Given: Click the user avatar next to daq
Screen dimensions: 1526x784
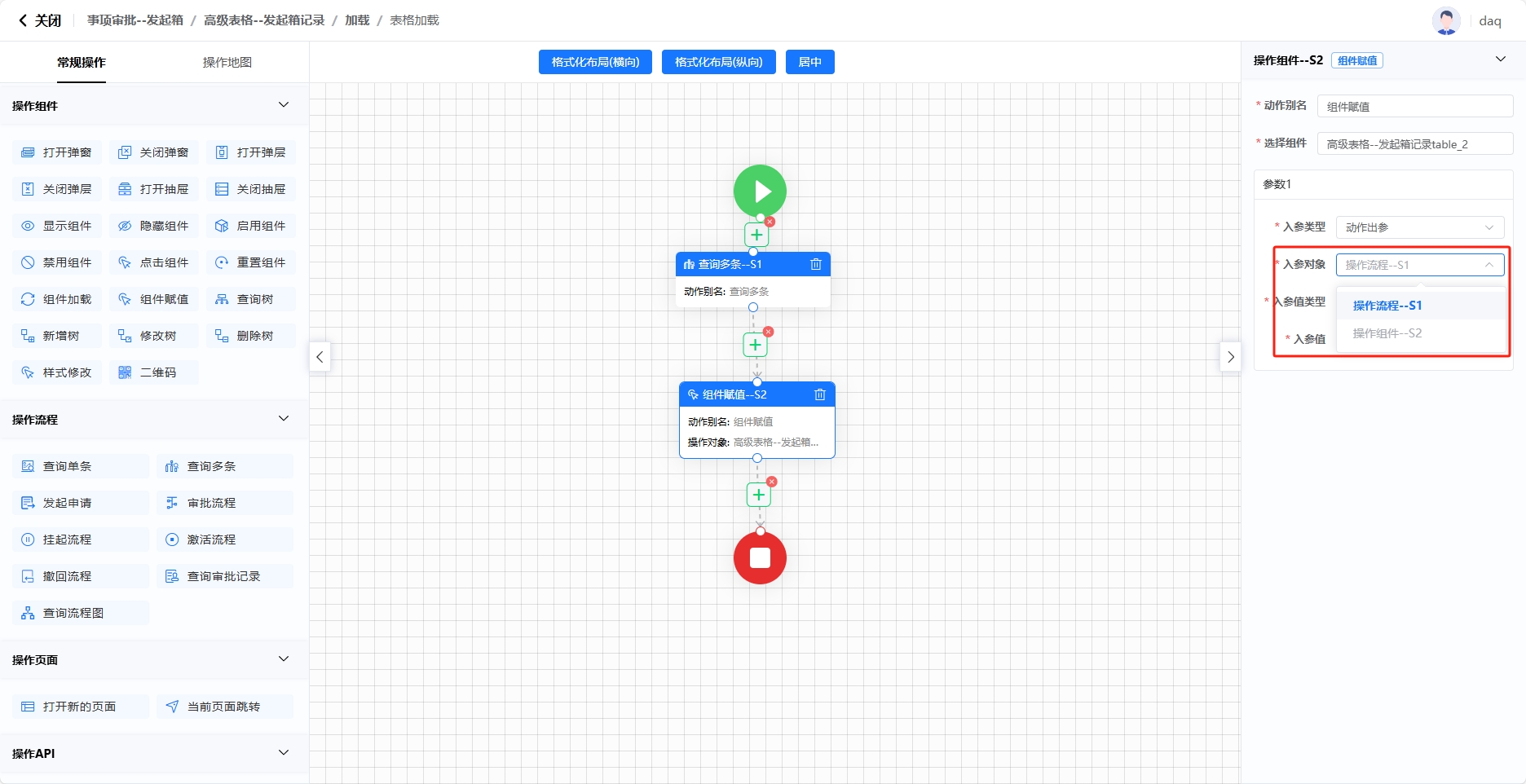Looking at the screenshot, I should (1445, 20).
